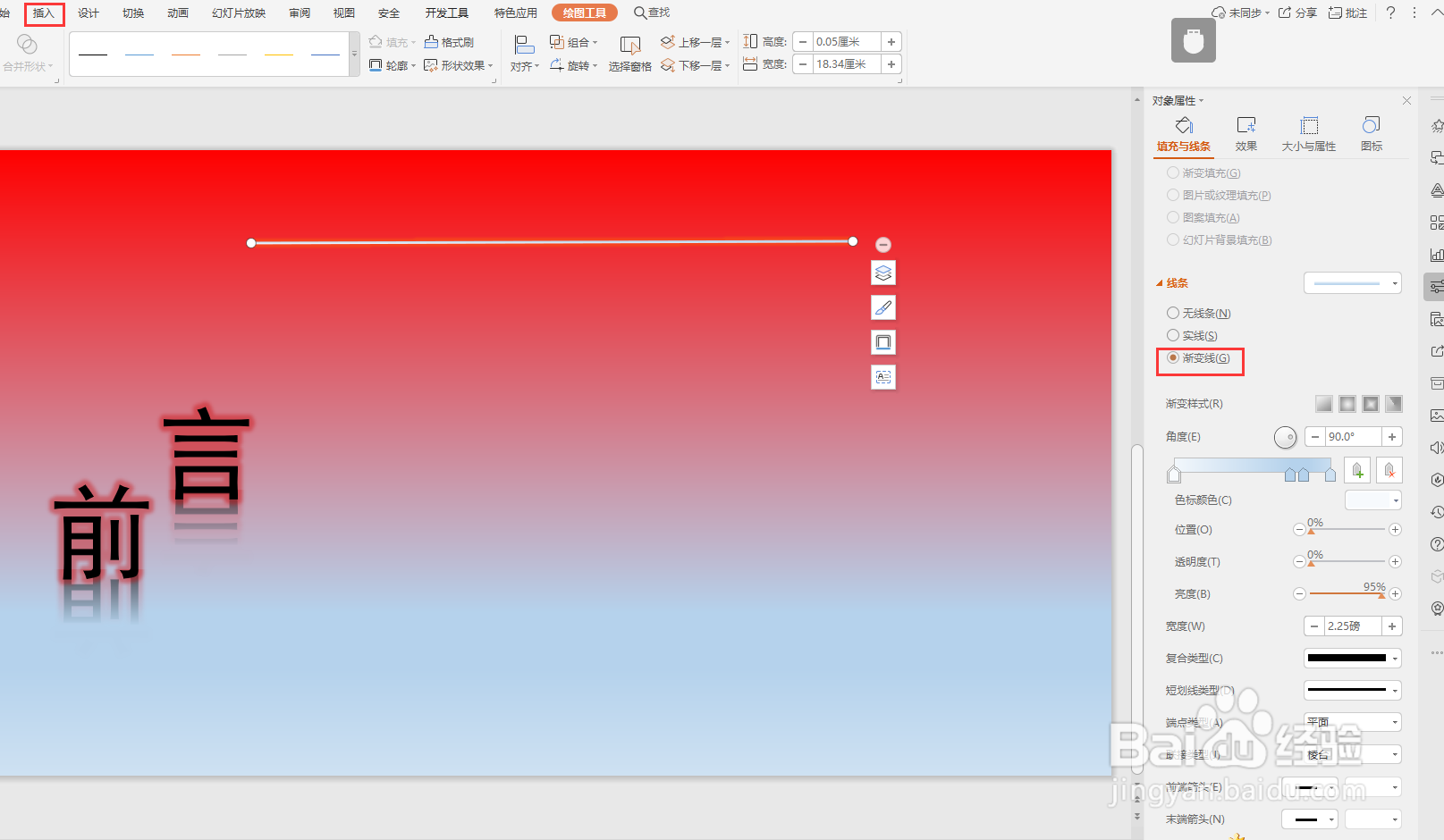Open the 组合 group dropdown
Viewport: 1444px width, 840px height.
point(573,42)
